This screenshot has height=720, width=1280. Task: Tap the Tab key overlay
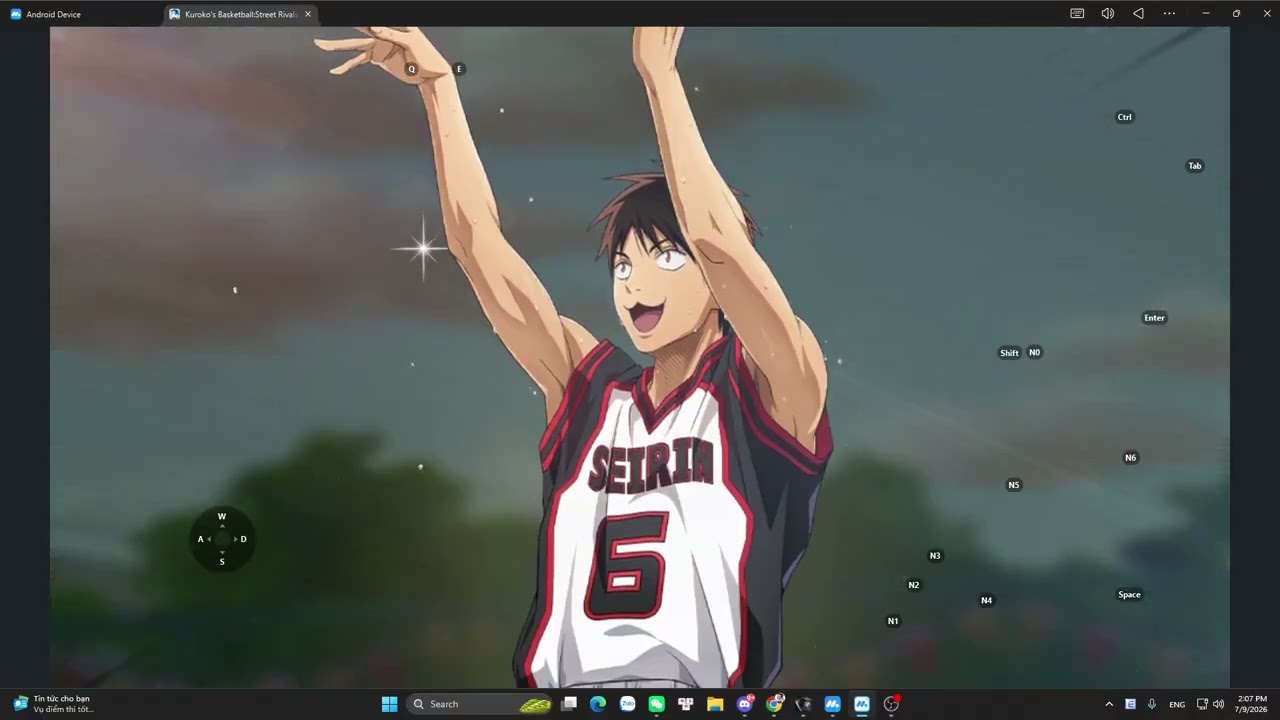pos(1195,166)
